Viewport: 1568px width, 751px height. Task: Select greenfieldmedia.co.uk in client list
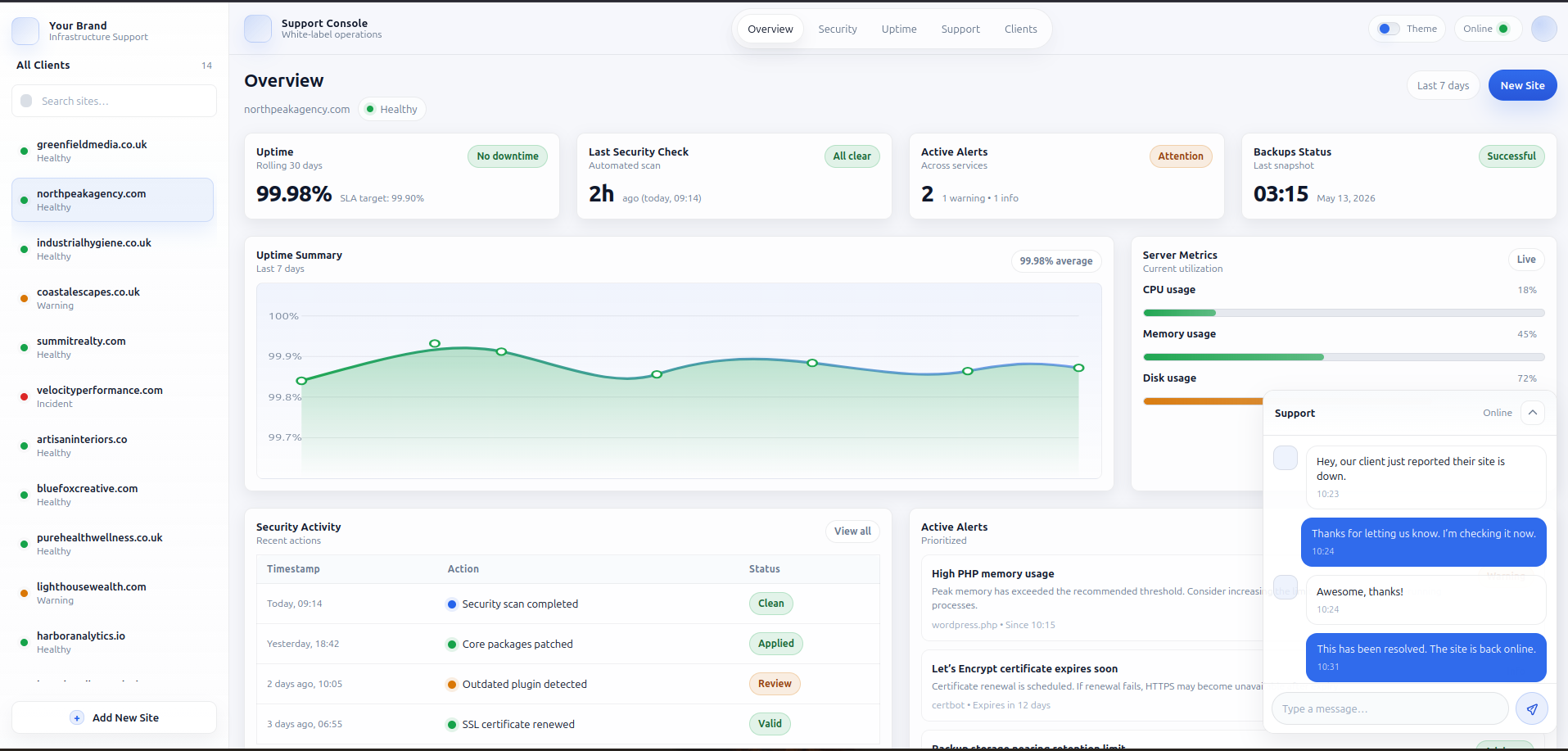(112, 151)
